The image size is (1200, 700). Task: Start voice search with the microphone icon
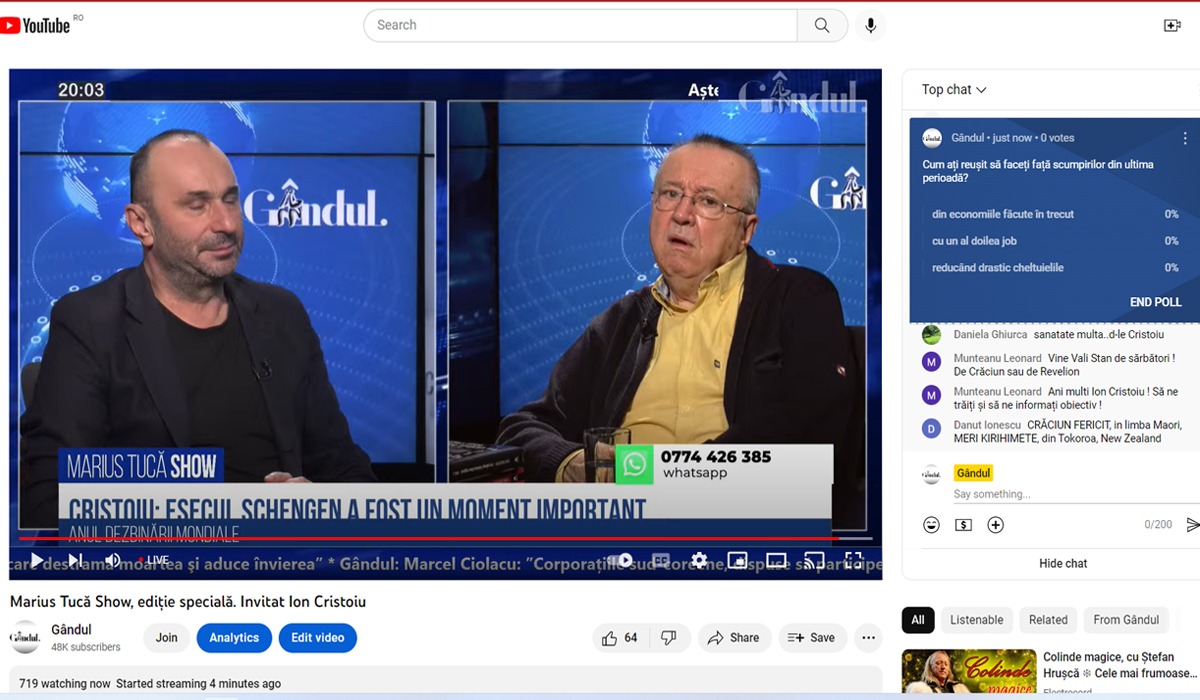coord(871,26)
